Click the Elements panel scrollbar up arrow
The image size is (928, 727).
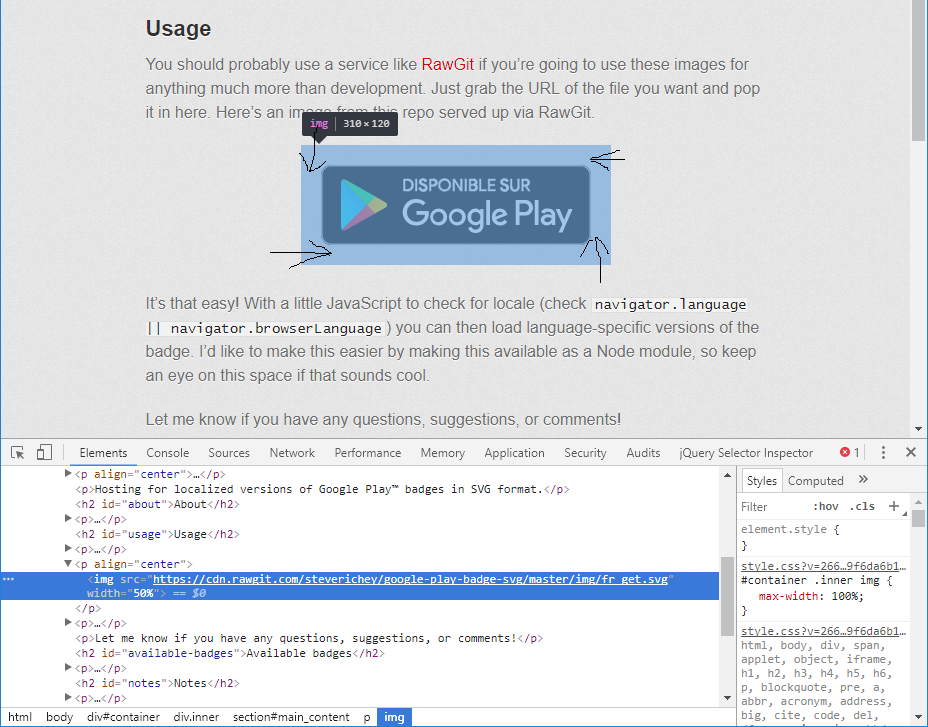(727, 475)
